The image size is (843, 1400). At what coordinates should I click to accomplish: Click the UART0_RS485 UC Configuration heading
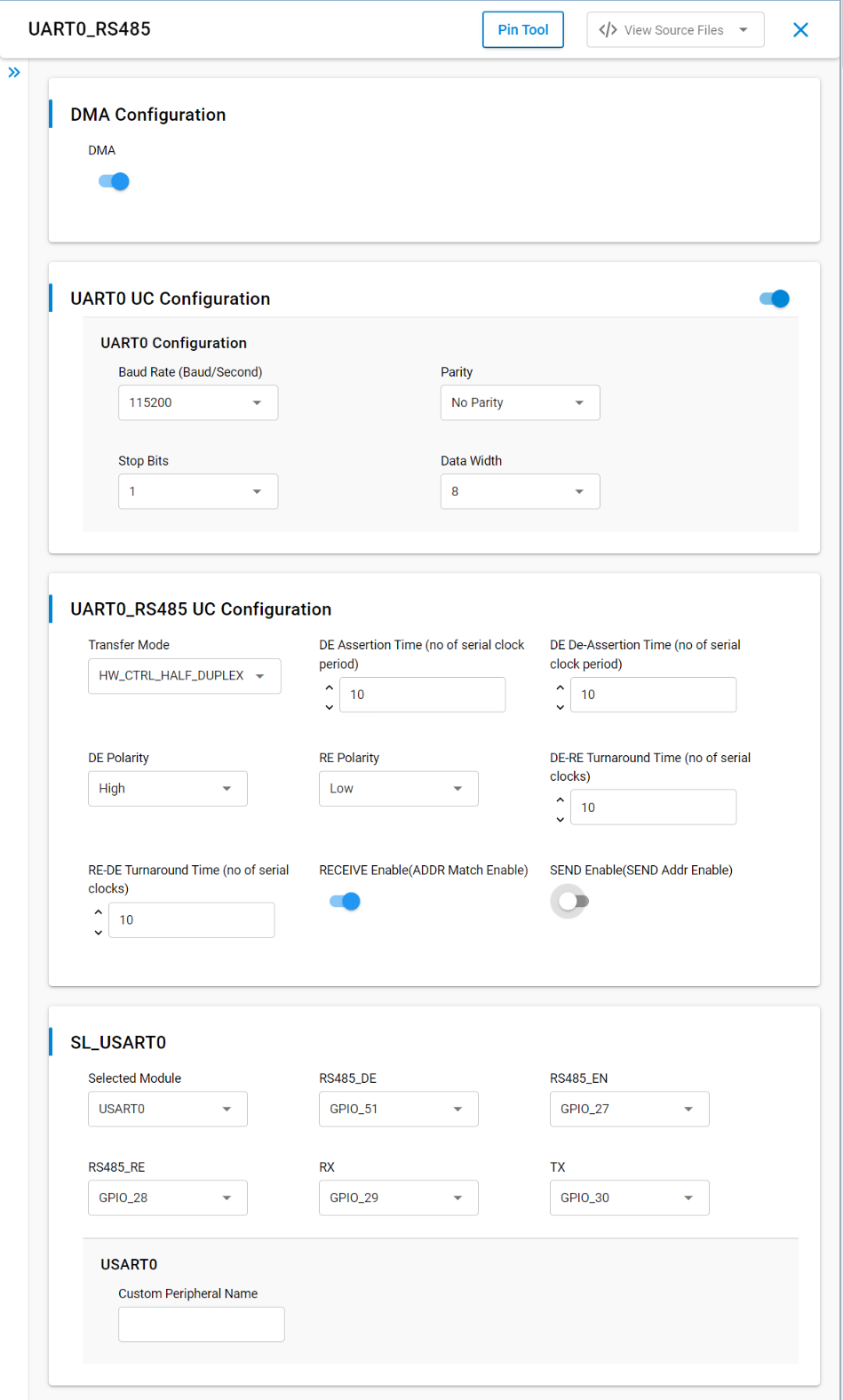click(x=201, y=609)
